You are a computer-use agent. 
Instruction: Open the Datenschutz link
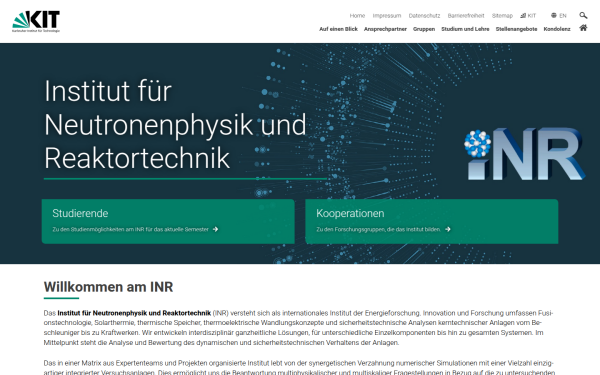[x=424, y=16]
